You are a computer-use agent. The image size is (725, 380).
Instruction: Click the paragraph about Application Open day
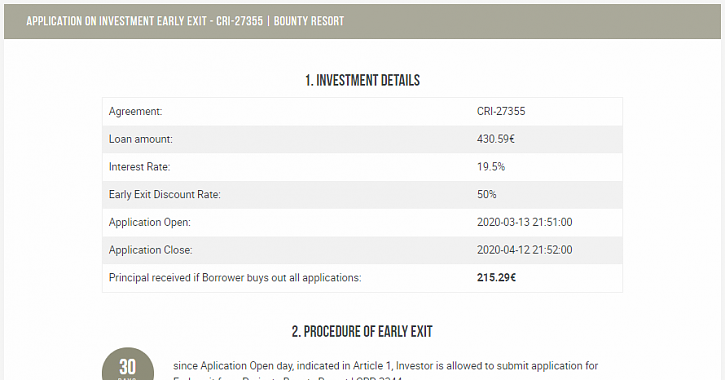[386, 371]
